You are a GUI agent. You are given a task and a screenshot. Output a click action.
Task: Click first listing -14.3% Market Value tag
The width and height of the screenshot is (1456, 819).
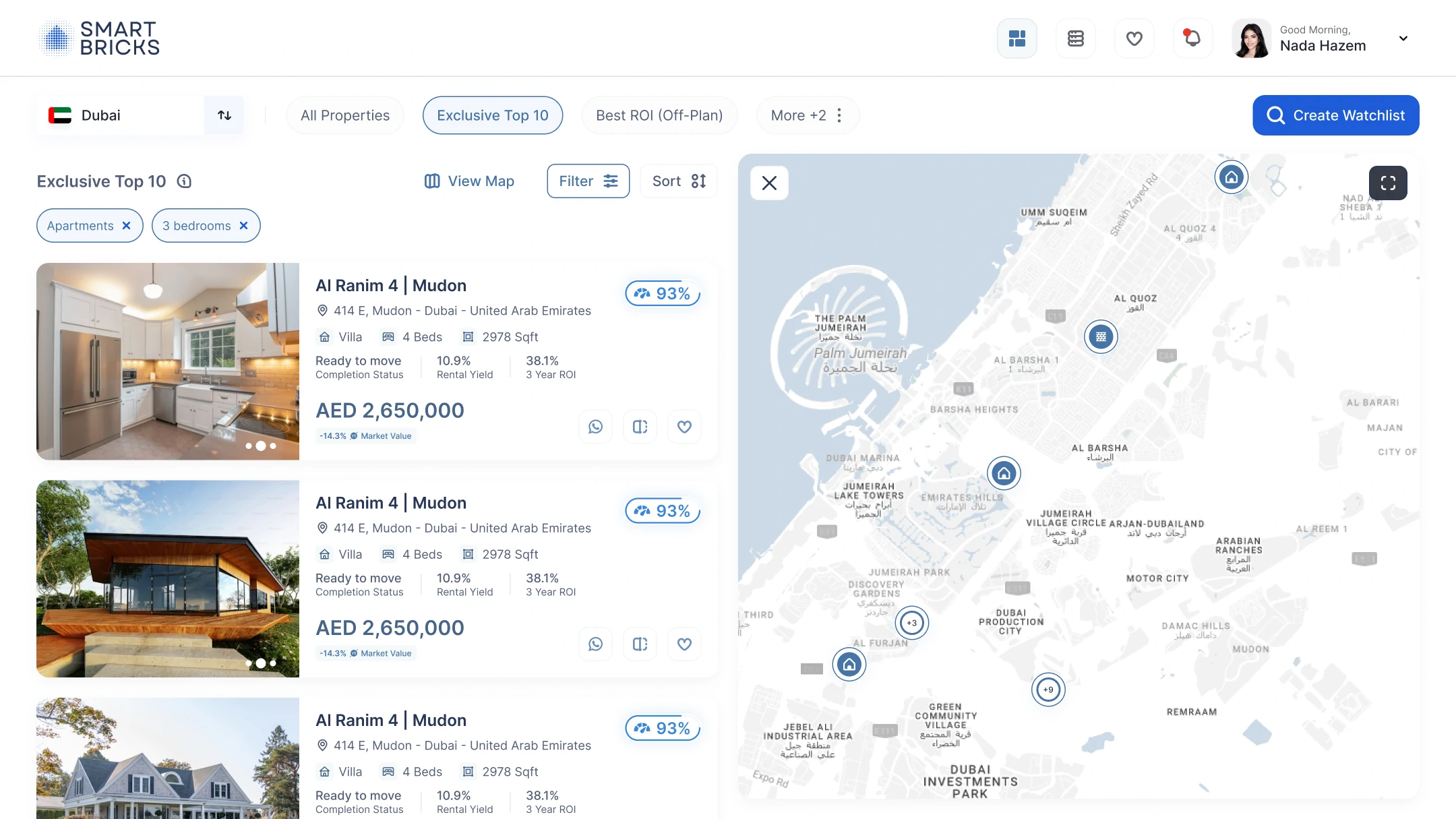[x=366, y=436]
